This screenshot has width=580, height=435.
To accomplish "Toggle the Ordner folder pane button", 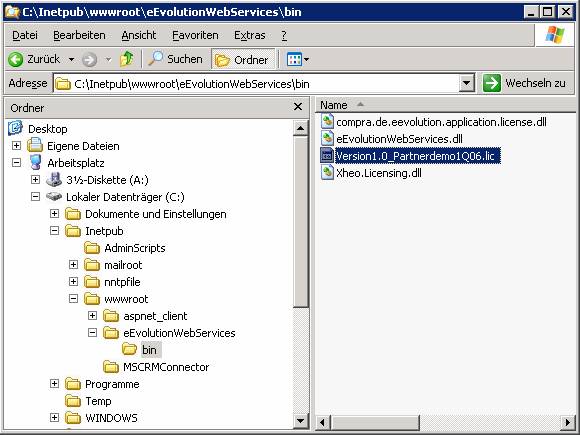I will coord(243,59).
